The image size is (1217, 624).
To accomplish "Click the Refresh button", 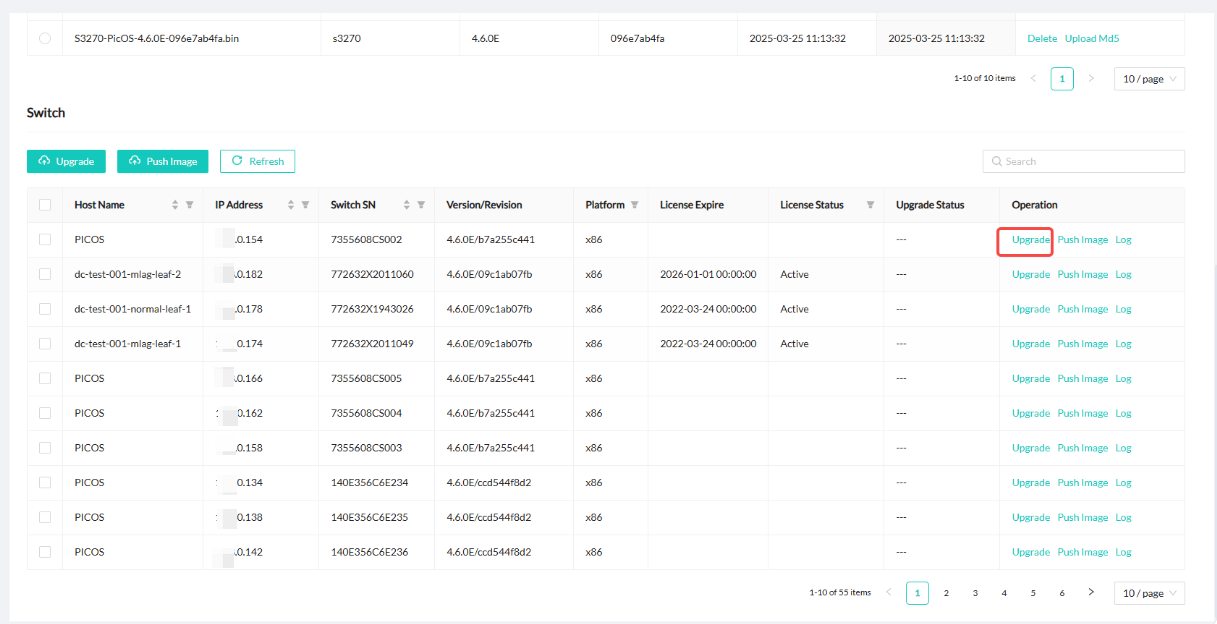I will click(257, 161).
